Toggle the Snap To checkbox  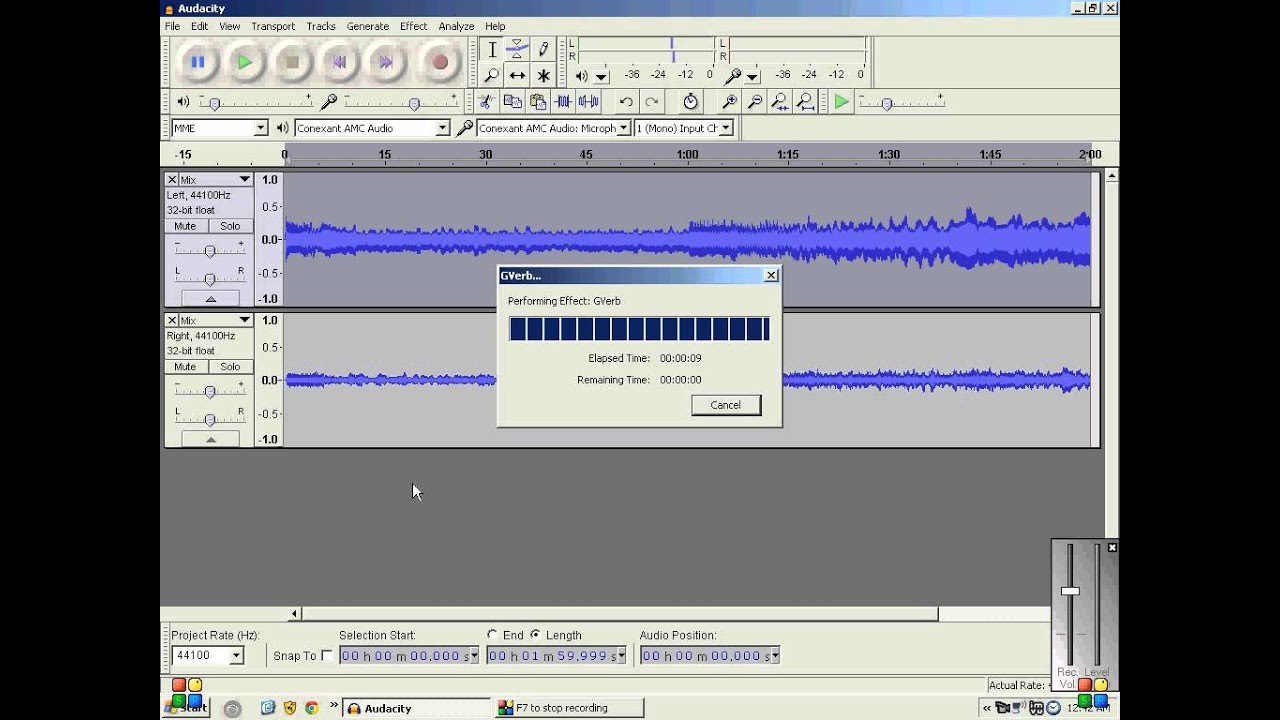[x=327, y=656]
